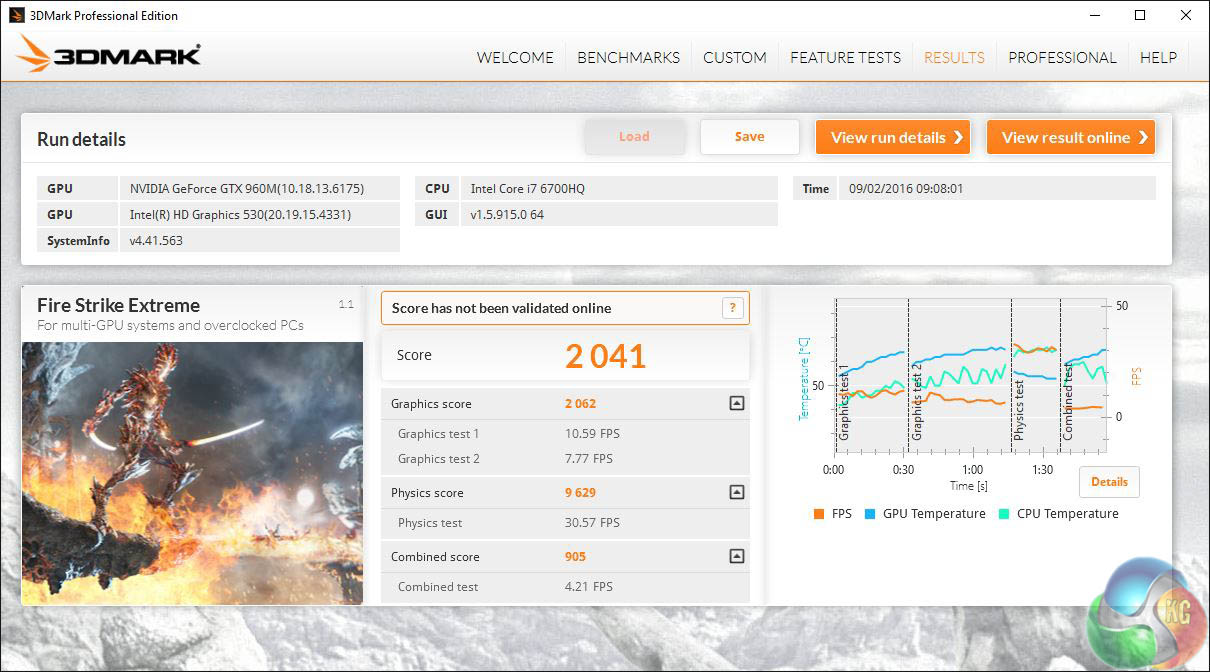Toggle the CPU Temperature legend entry

tap(1059, 514)
